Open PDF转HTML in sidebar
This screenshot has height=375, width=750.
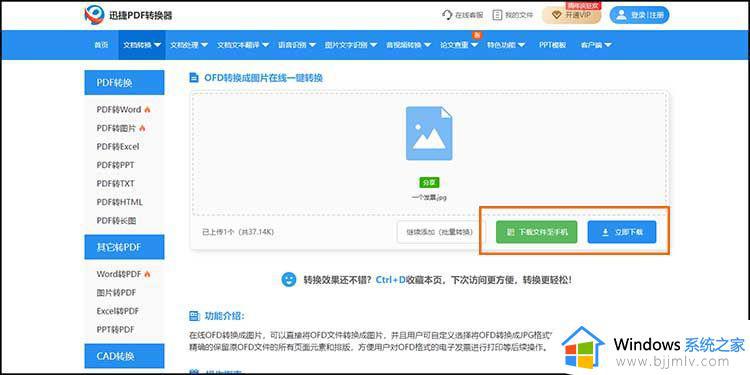pos(120,202)
